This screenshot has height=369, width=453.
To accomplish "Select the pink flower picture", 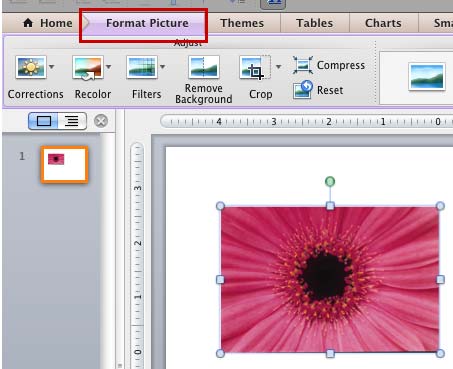I will tap(330, 279).
